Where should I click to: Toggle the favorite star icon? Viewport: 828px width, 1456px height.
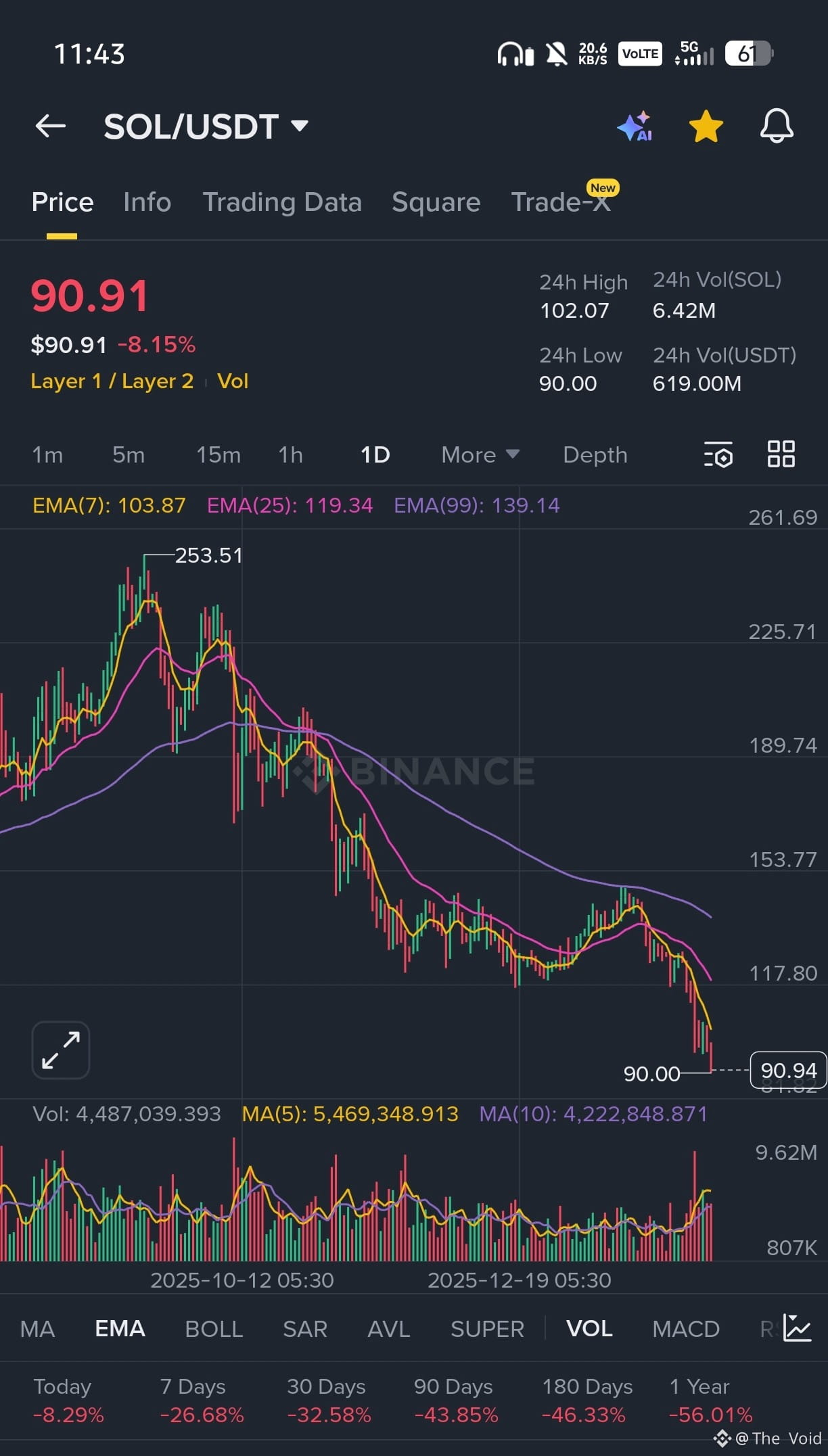(706, 126)
